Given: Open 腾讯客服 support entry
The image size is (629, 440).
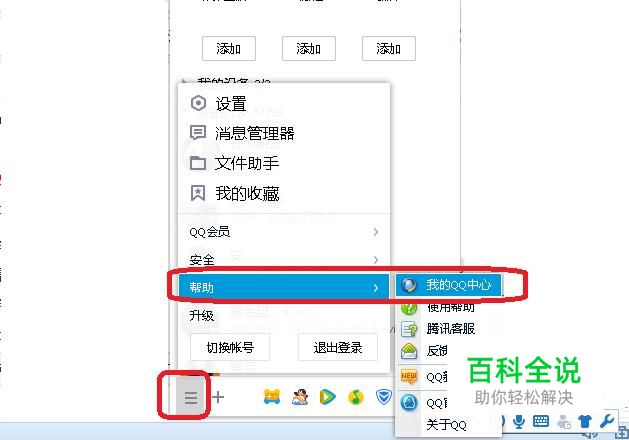Looking at the screenshot, I should coord(448,329).
